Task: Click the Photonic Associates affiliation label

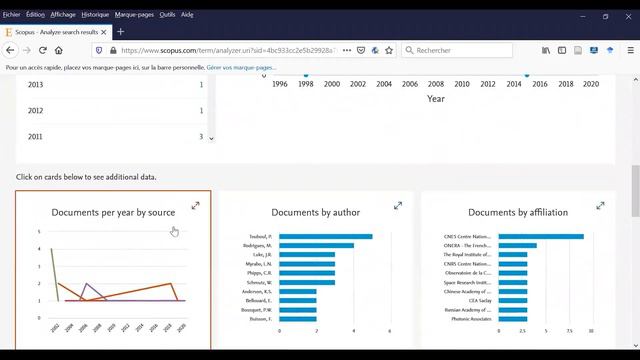Action: [x=471, y=319]
